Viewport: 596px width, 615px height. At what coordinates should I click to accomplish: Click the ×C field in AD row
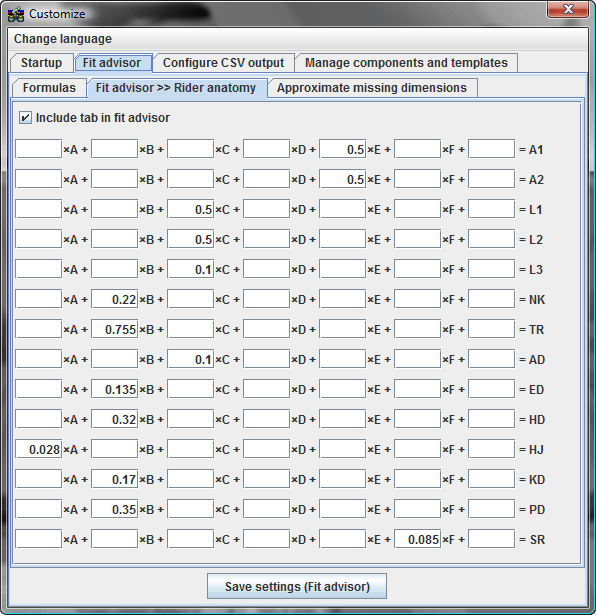191,359
